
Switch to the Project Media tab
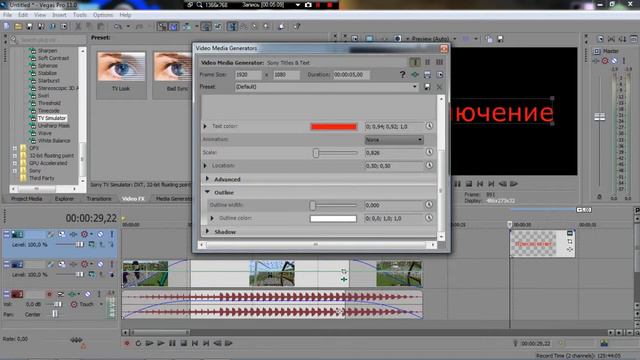click(x=27, y=199)
